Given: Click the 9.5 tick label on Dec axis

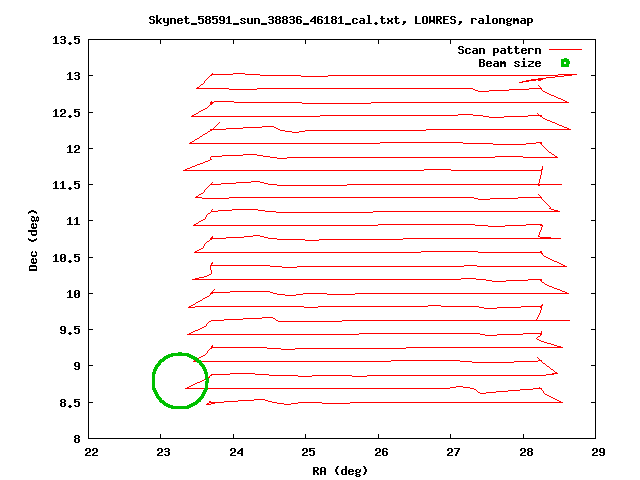Looking at the screenshot, I should 70,330.
